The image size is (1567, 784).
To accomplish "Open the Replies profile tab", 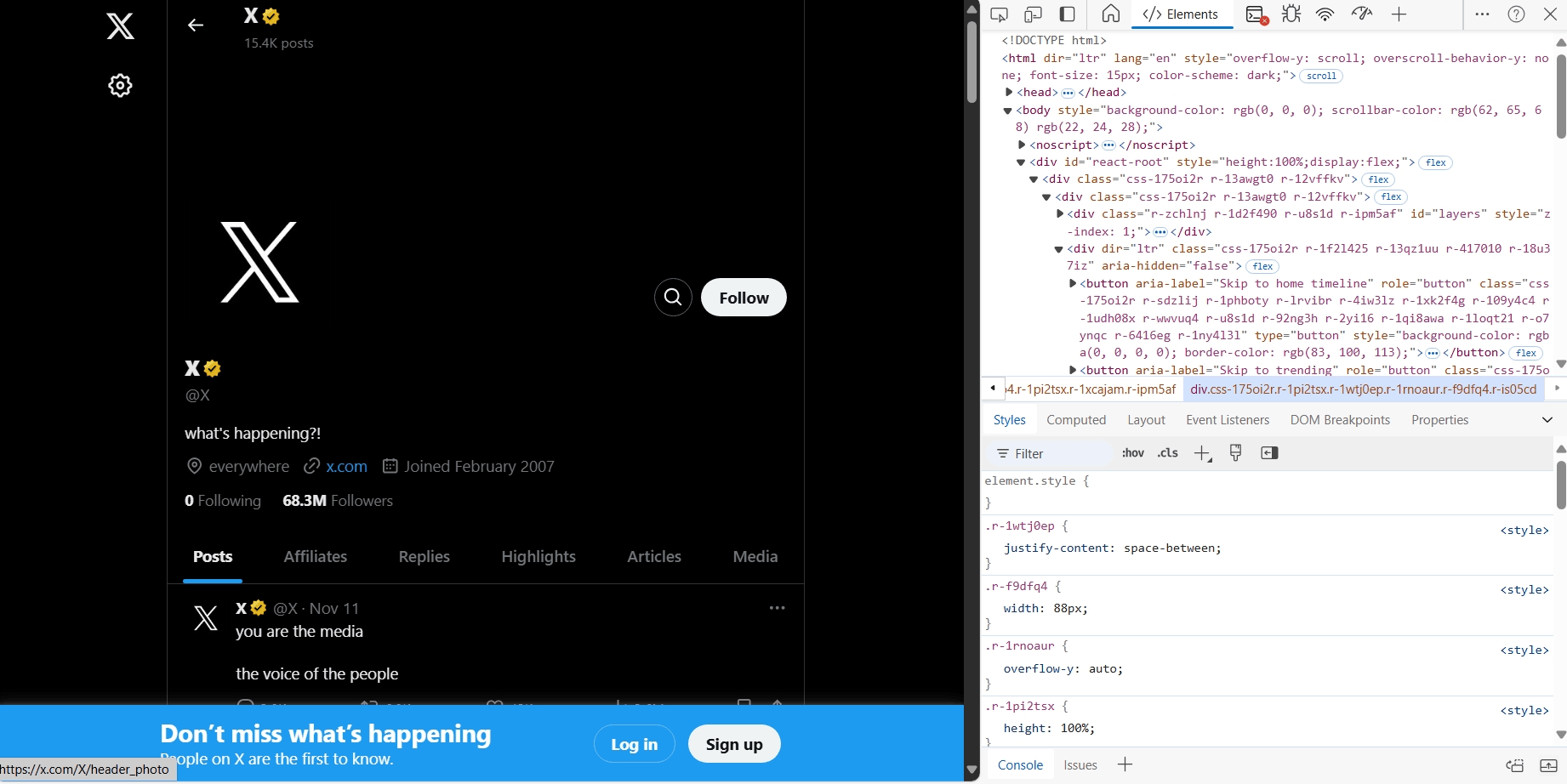I will click(425, 557).
